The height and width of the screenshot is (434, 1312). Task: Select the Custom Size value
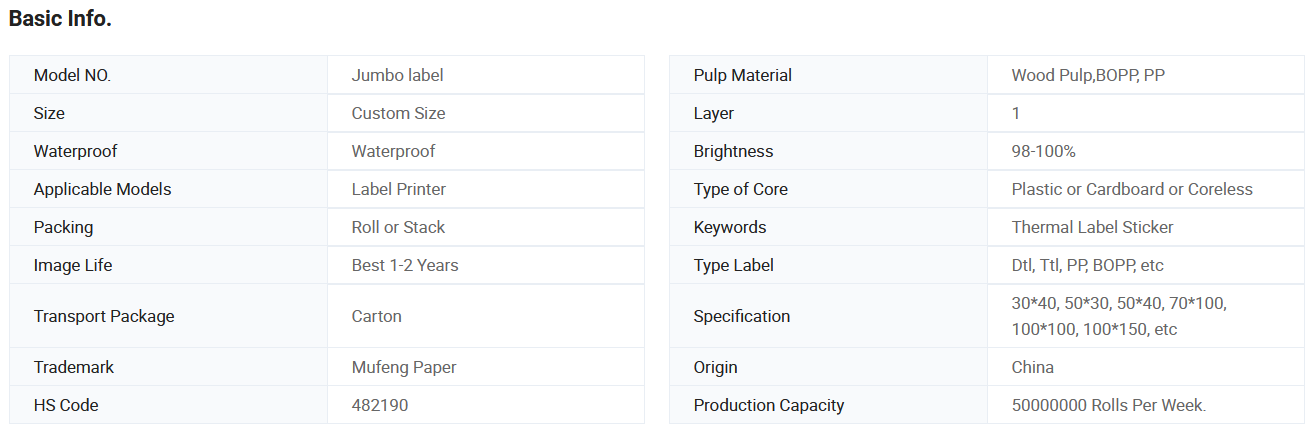click(x=398, y=113)
